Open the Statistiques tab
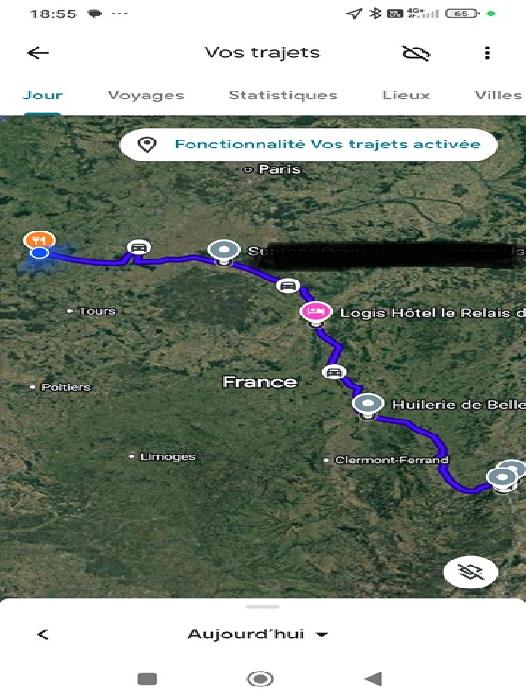 coord(283,95)
